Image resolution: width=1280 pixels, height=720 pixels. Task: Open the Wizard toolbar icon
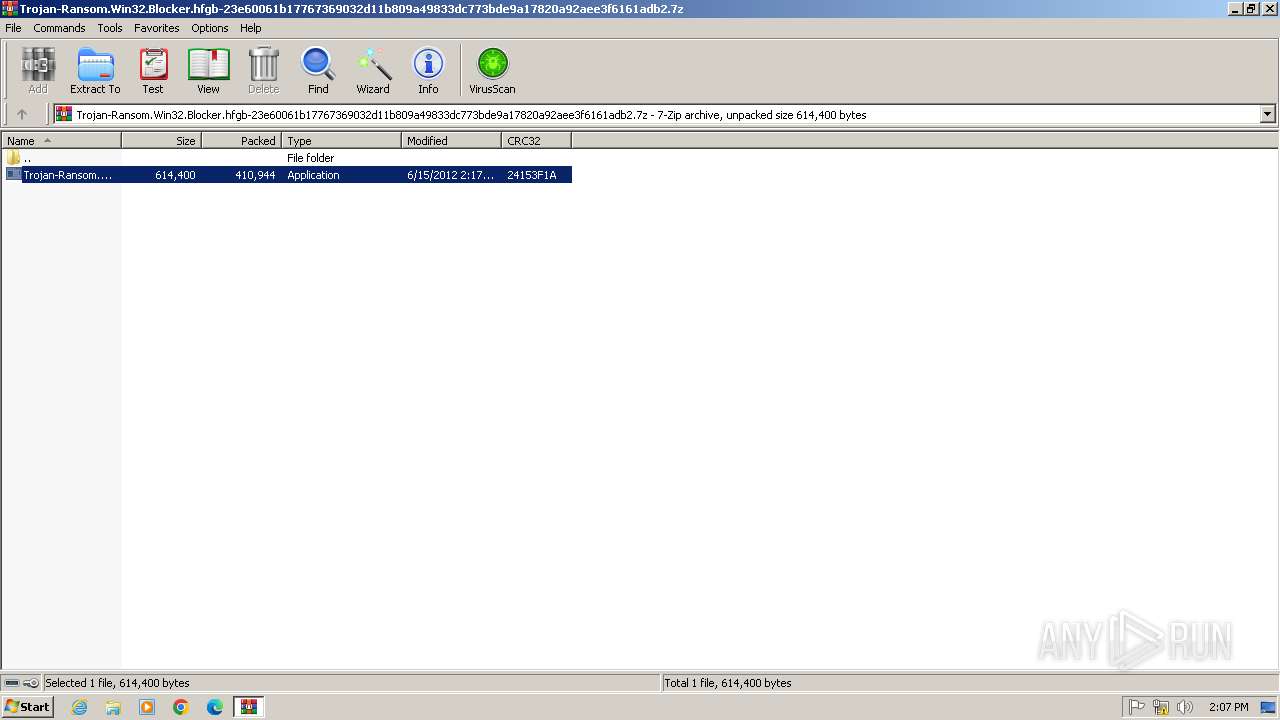click(x=373, y=71)
